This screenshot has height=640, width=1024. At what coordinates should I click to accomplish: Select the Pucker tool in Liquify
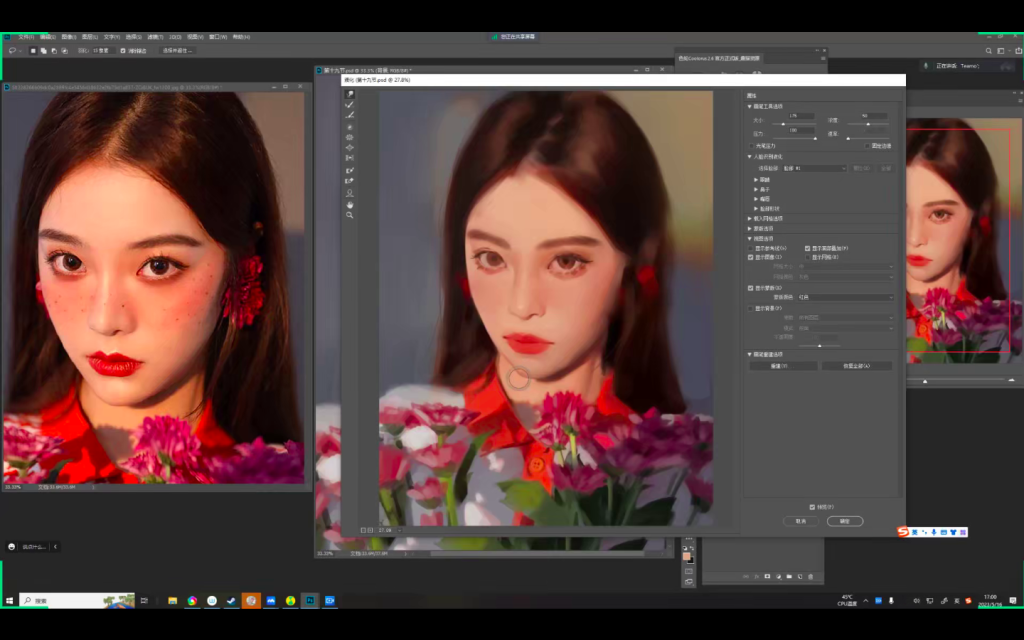[x=350, y=137]
